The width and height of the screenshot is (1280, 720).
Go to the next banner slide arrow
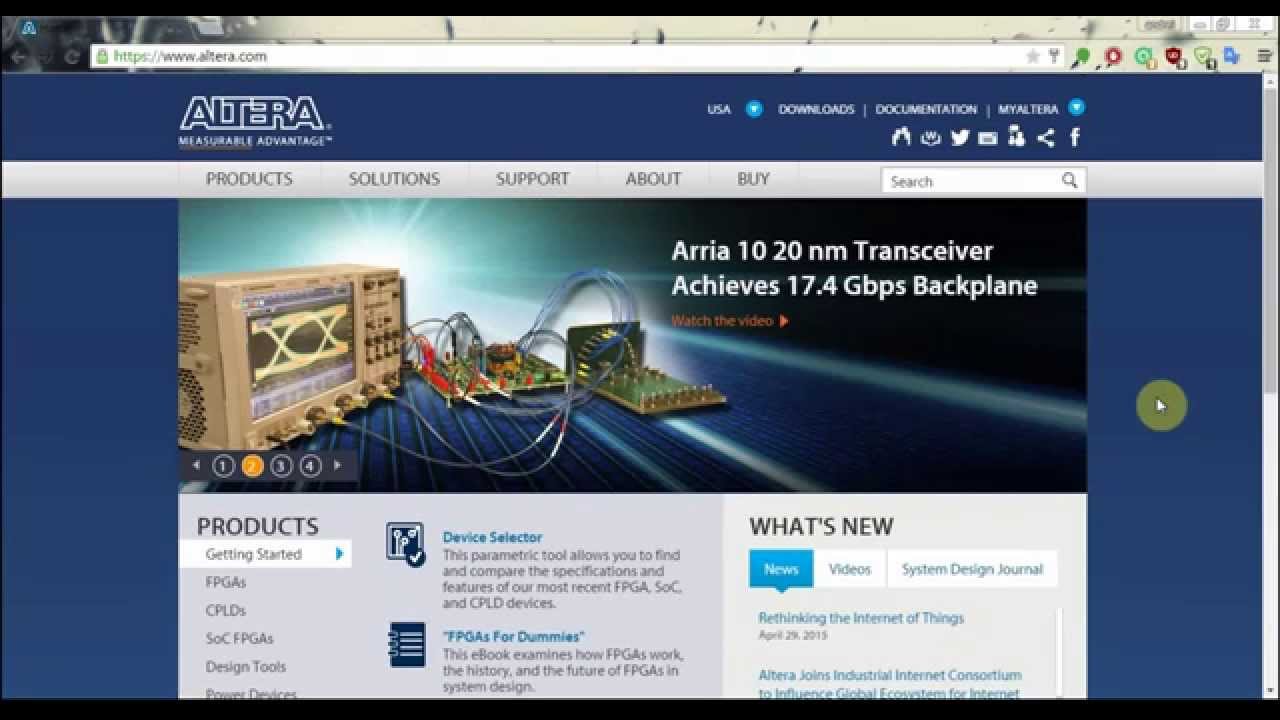click(337, 465)
